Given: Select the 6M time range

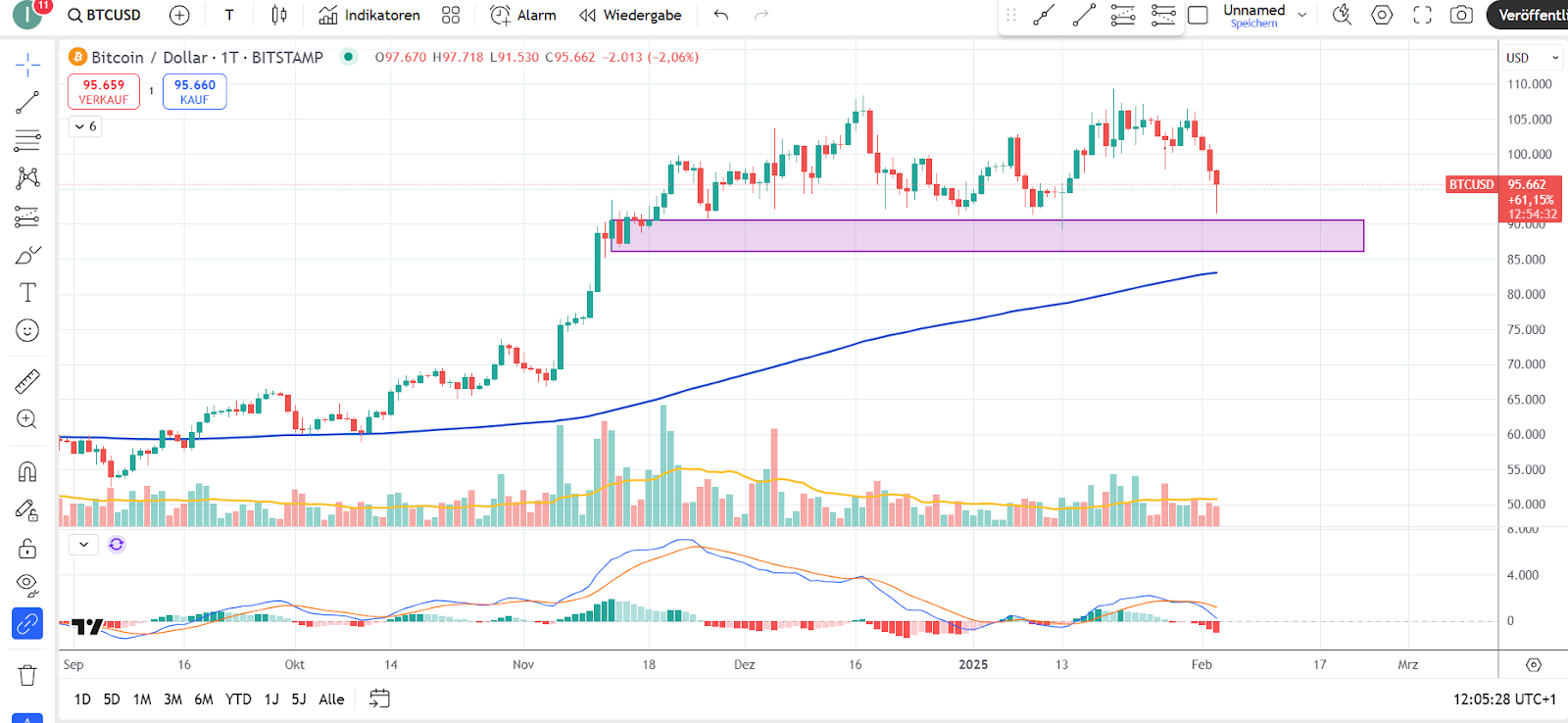Looking at the screenshot, I should [204, 699].
